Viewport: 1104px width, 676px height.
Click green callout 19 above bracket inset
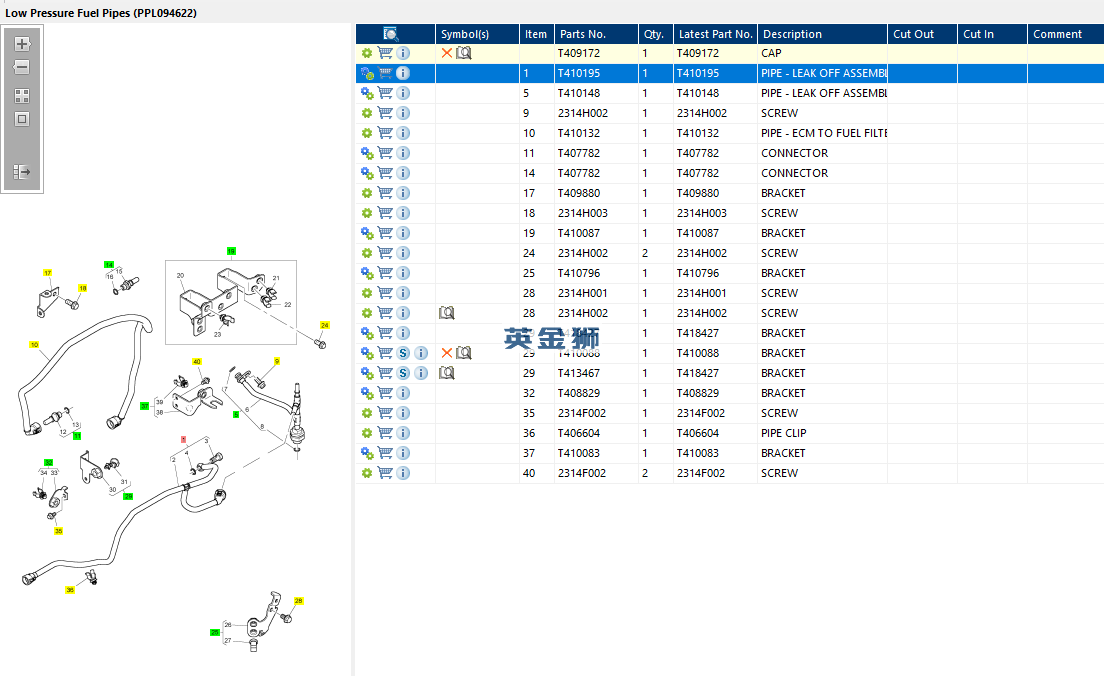[x=231, y=251]
